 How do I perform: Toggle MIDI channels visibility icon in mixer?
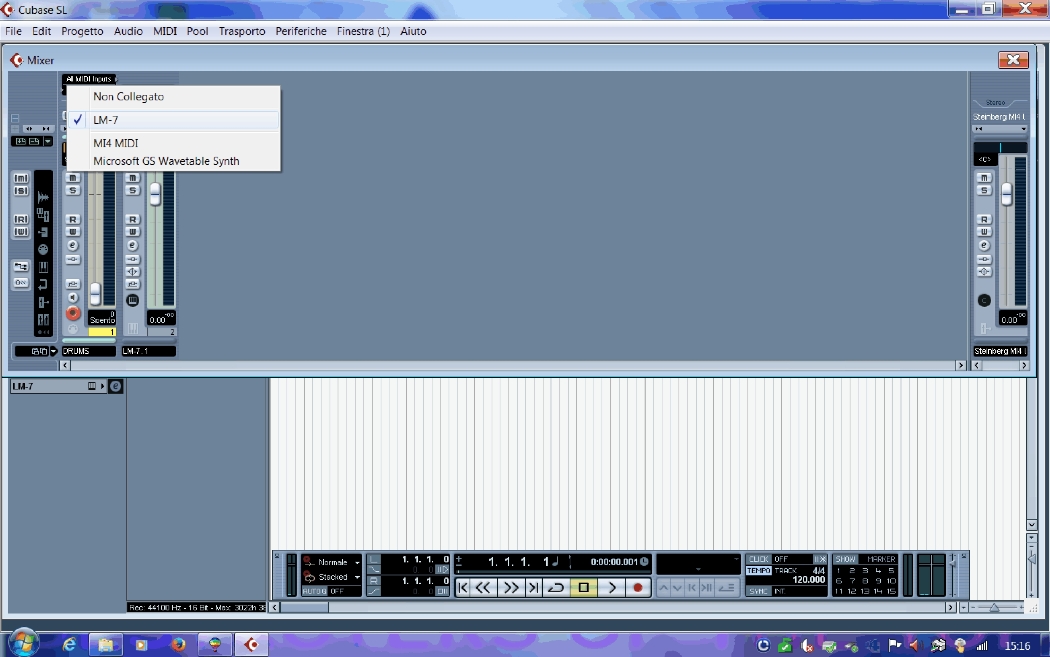pos(43,250)
